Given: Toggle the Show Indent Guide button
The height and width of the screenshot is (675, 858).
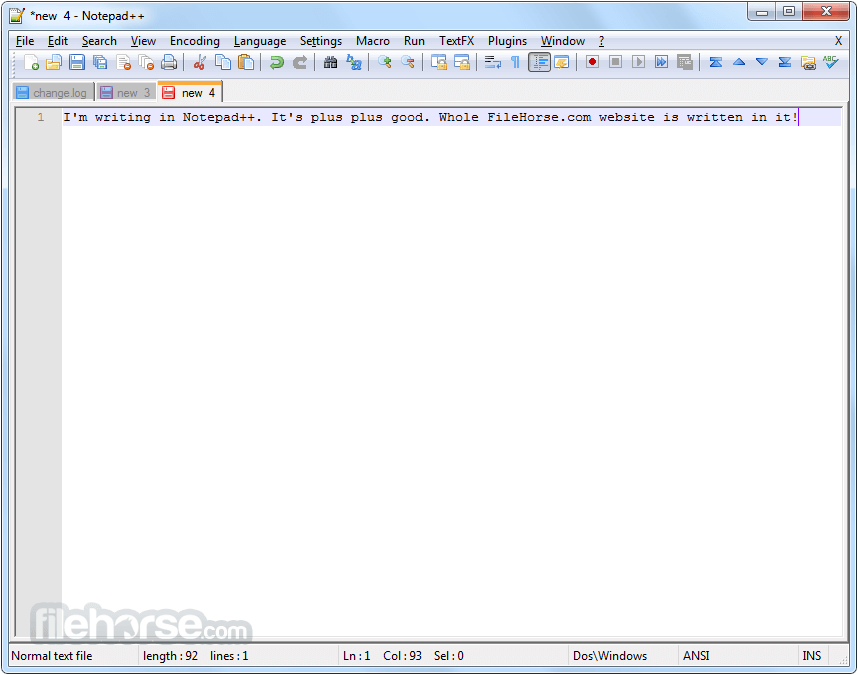Looking at the screenshot, I should tap(539, 62).
